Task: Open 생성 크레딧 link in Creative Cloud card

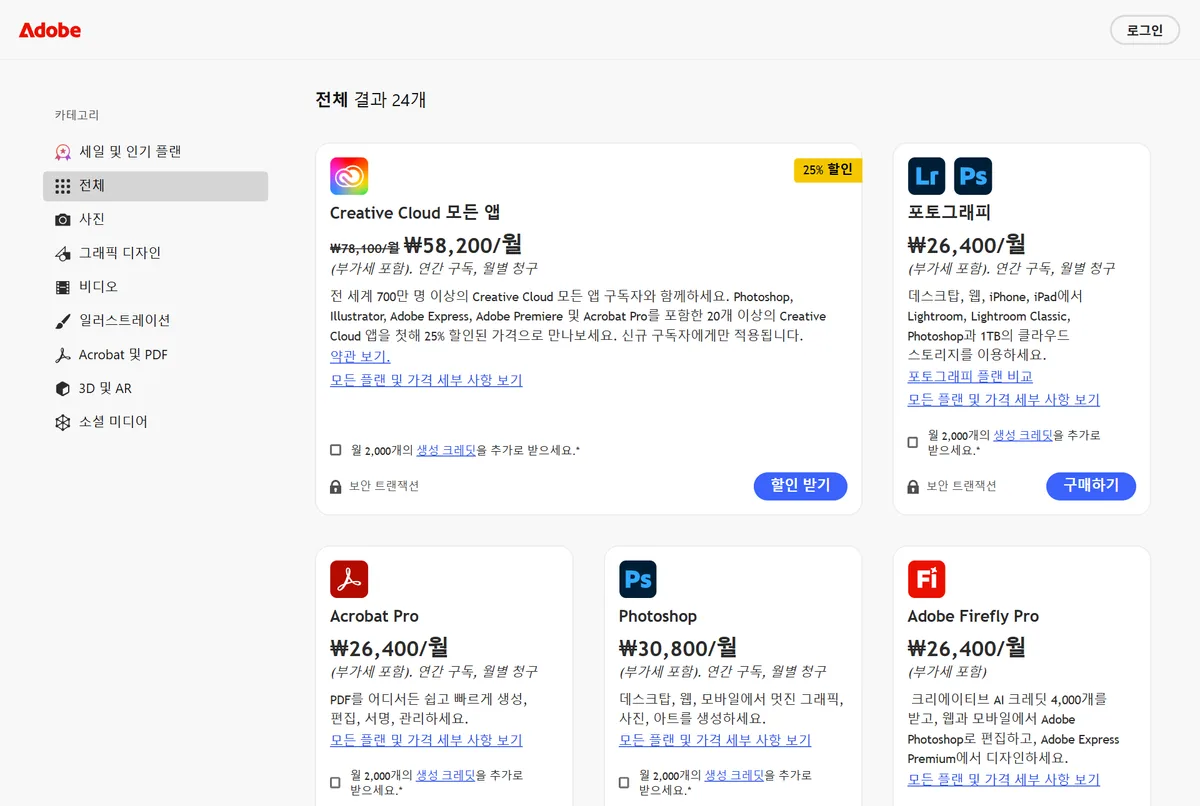Action: [x=446, y=450]
